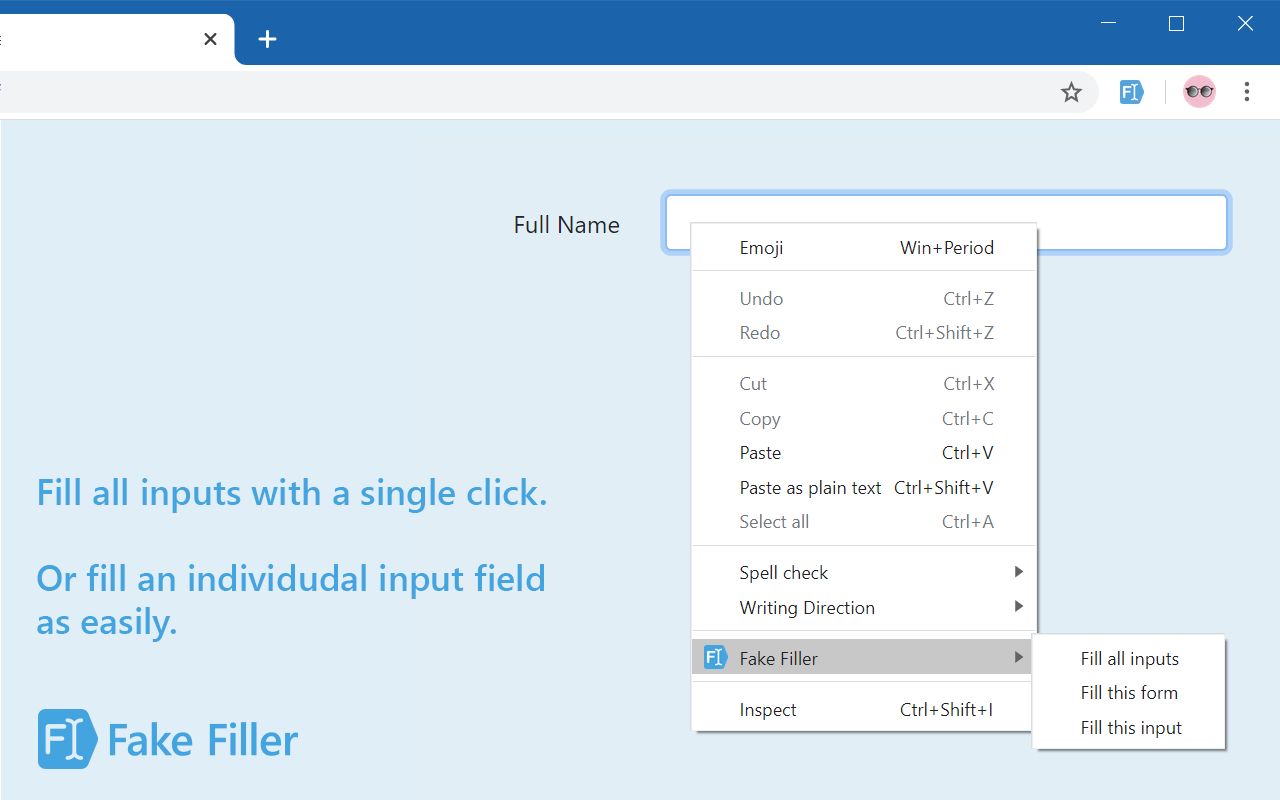Screen dimensions: 1280x800
Task: Click the Fake Filler extension toolbar icon
Action: click(1130, 91)
